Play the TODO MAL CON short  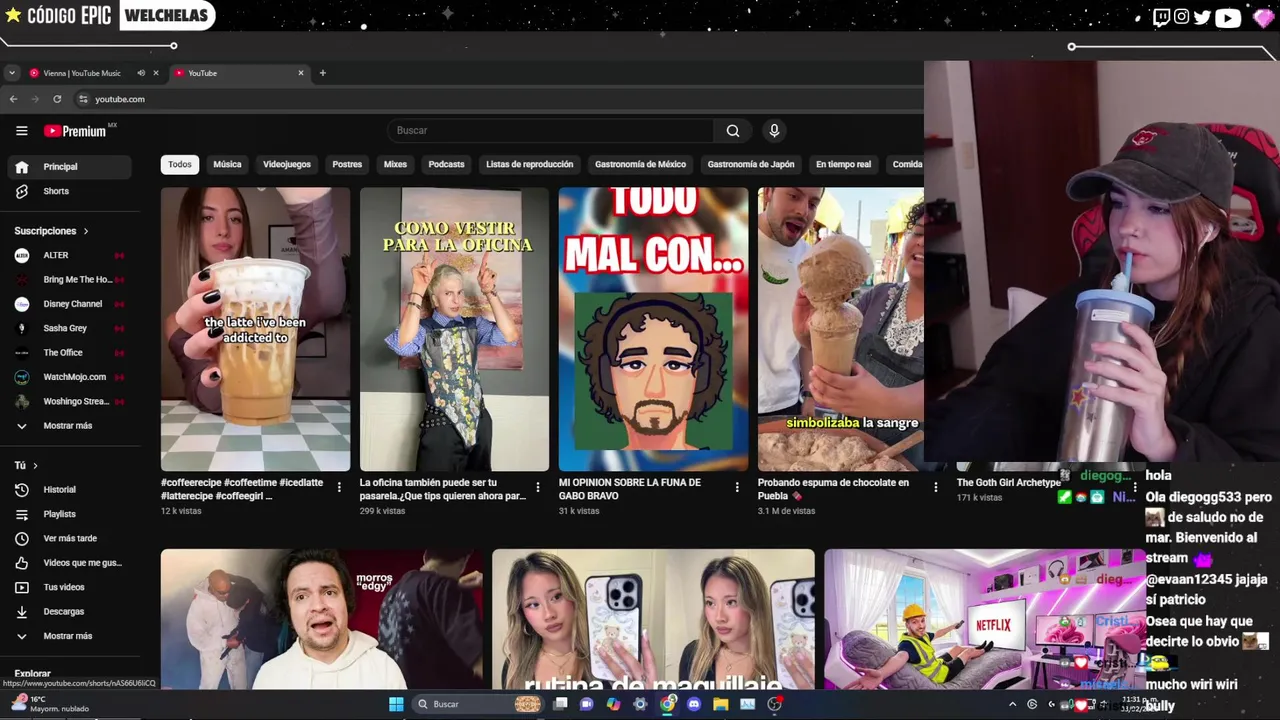tap(653, 329)
